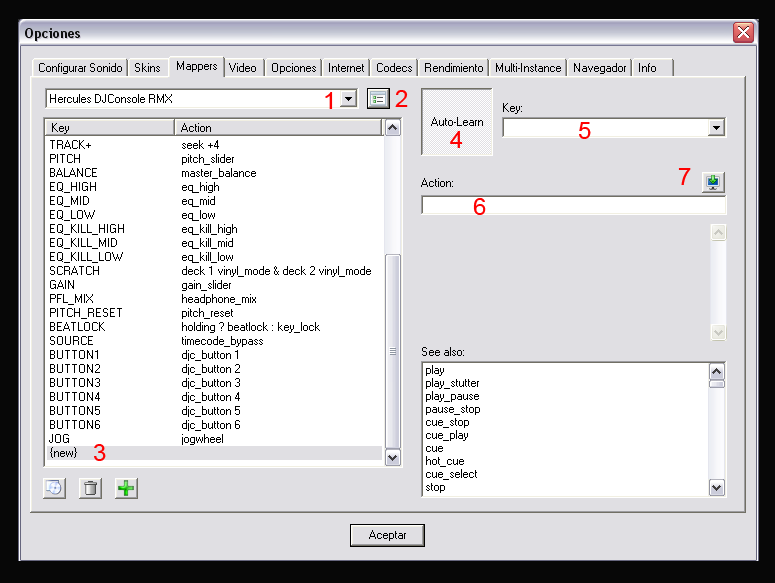Open the Info tab

pyautogui.click(x=652, y=68)
